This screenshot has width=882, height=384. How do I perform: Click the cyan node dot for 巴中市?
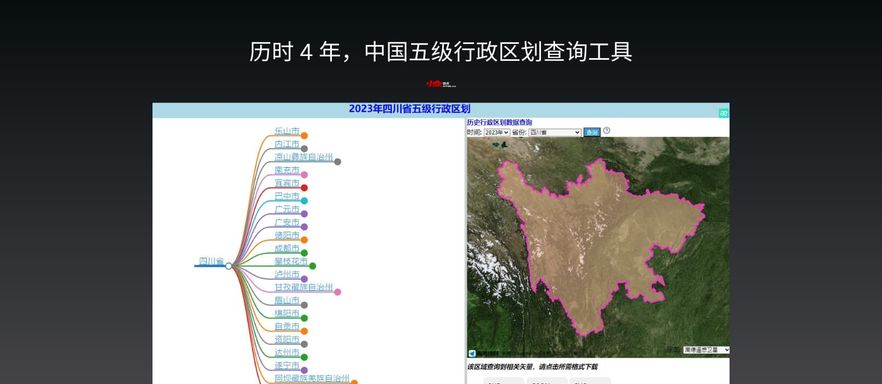[304, 201]
